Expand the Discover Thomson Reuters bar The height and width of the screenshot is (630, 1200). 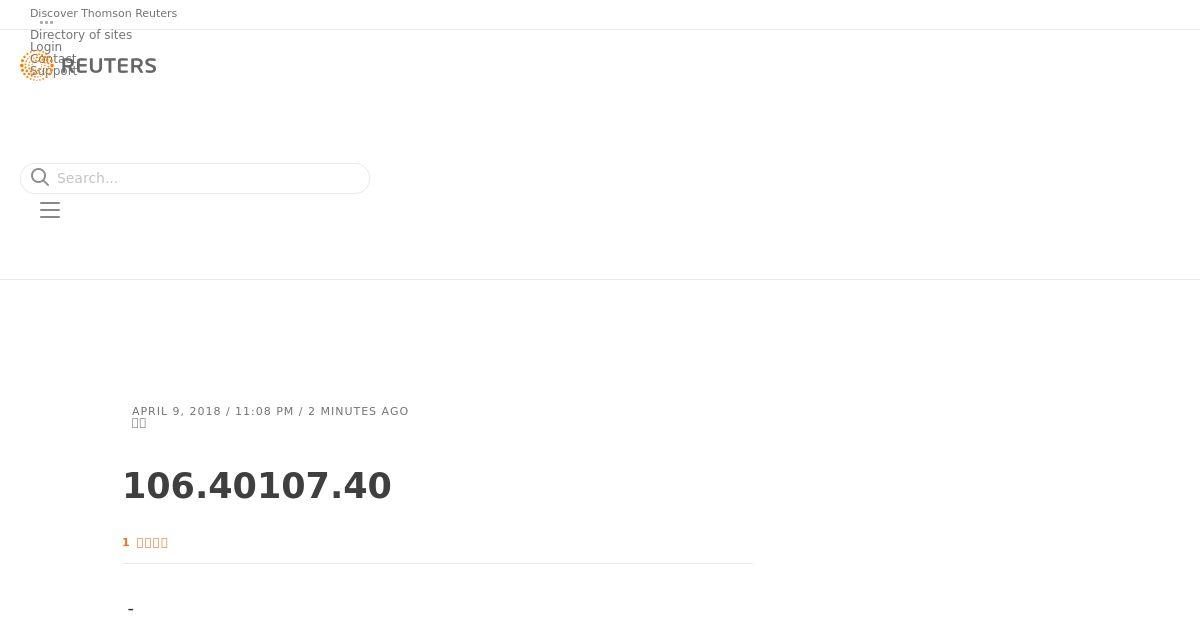[x=103, y=13]
